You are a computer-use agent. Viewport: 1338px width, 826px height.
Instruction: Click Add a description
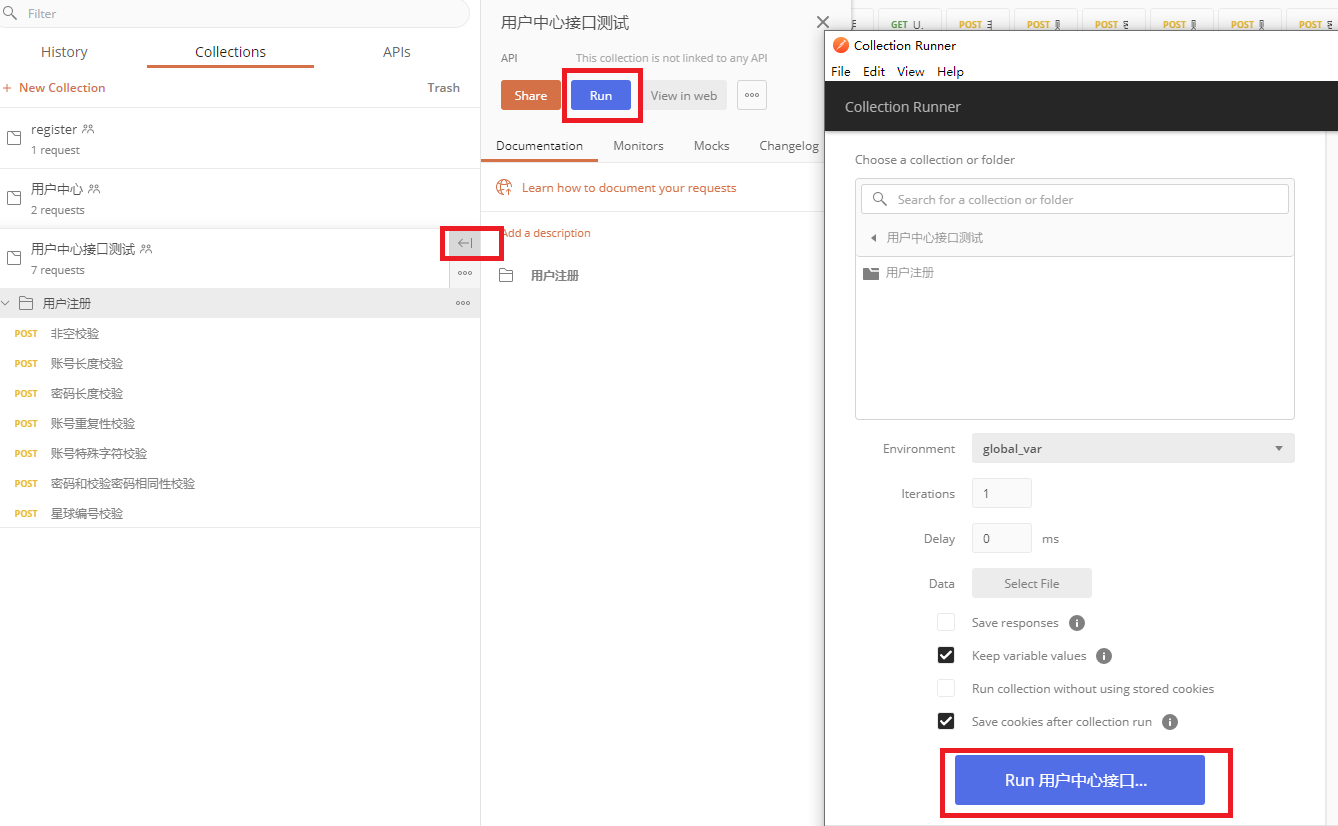coord(546,232)
